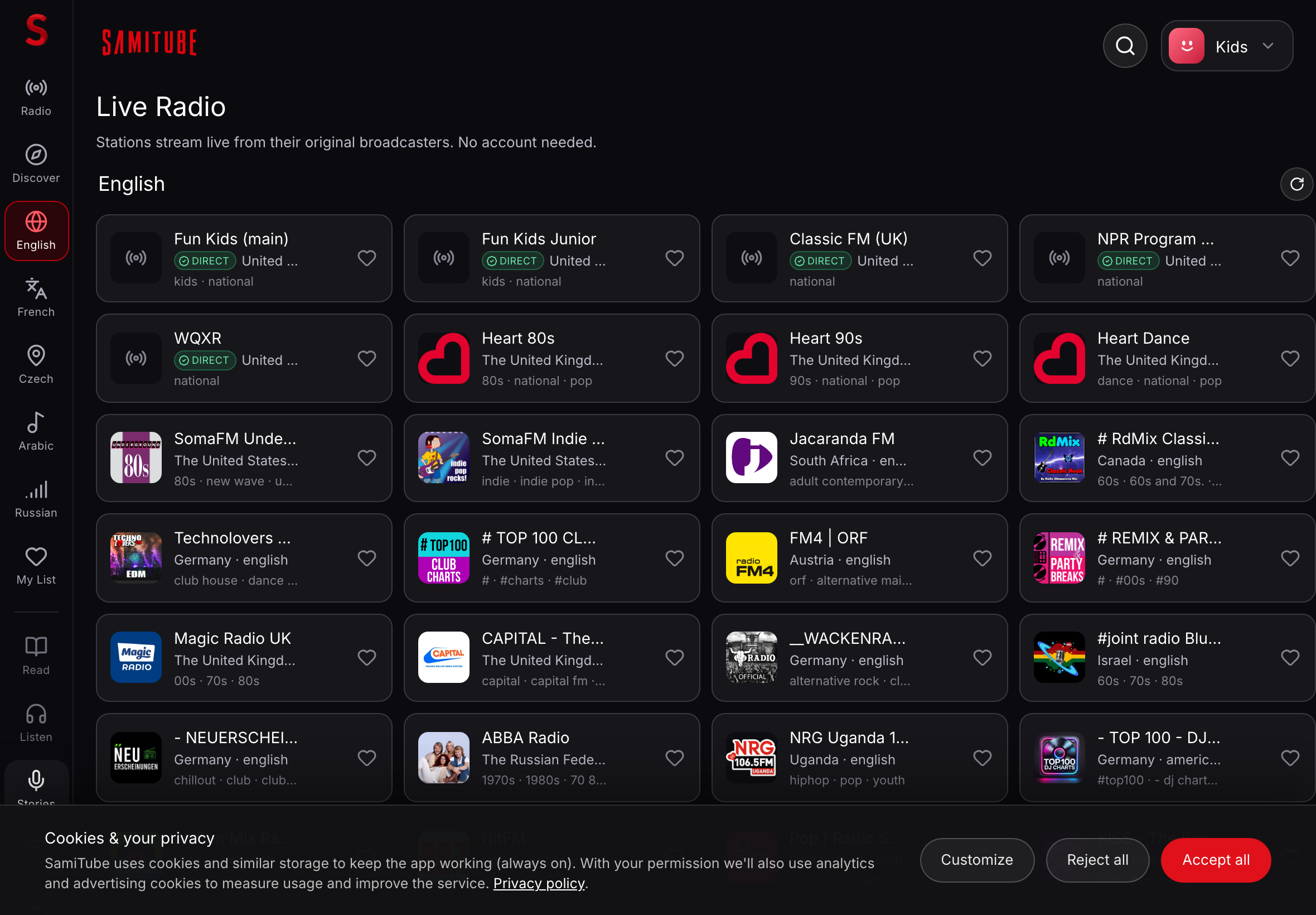Open SomaFM Indie station title
Image resolution: width=1316 pixels, height=915 pixels.
543,439
